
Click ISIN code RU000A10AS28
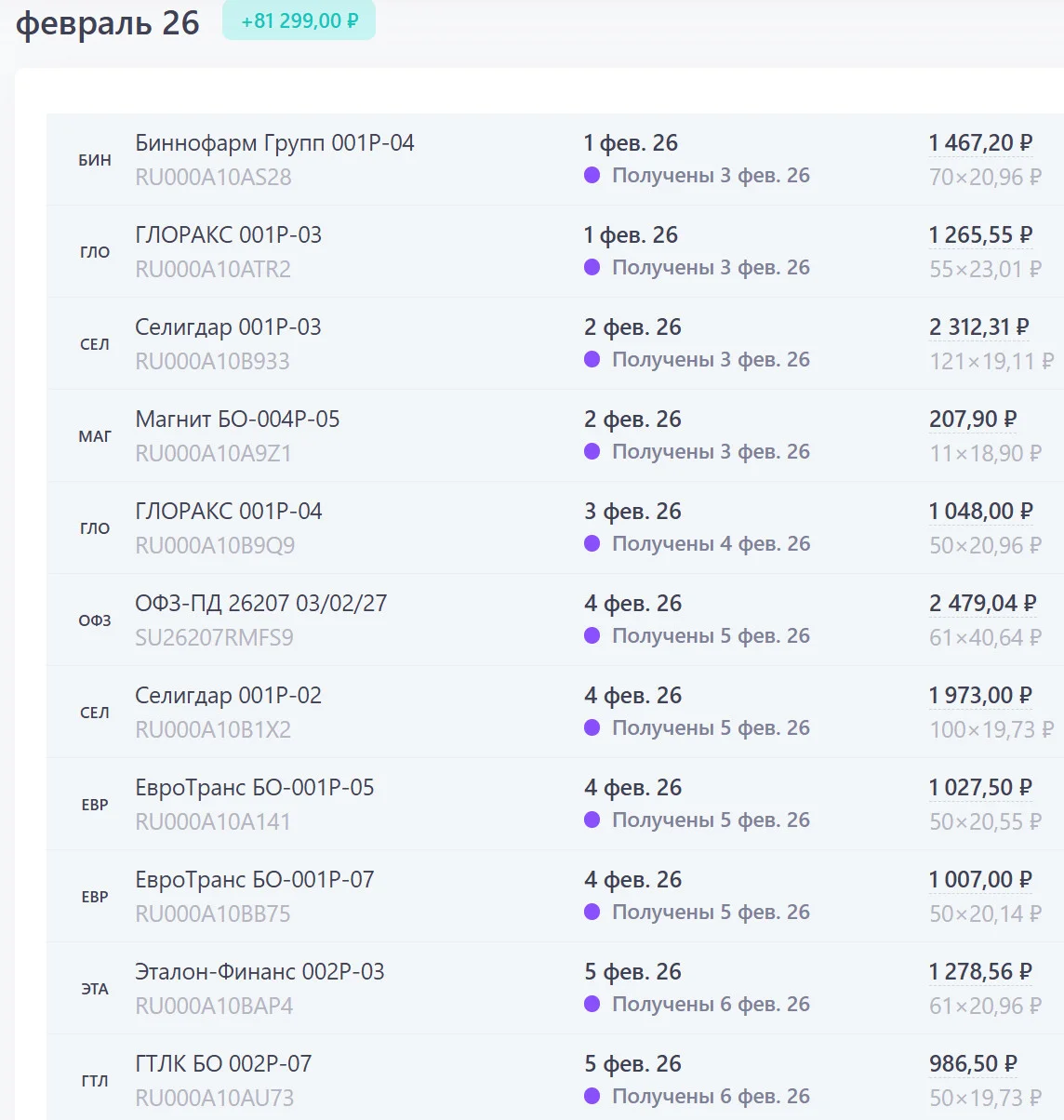[x=213, y=177]
